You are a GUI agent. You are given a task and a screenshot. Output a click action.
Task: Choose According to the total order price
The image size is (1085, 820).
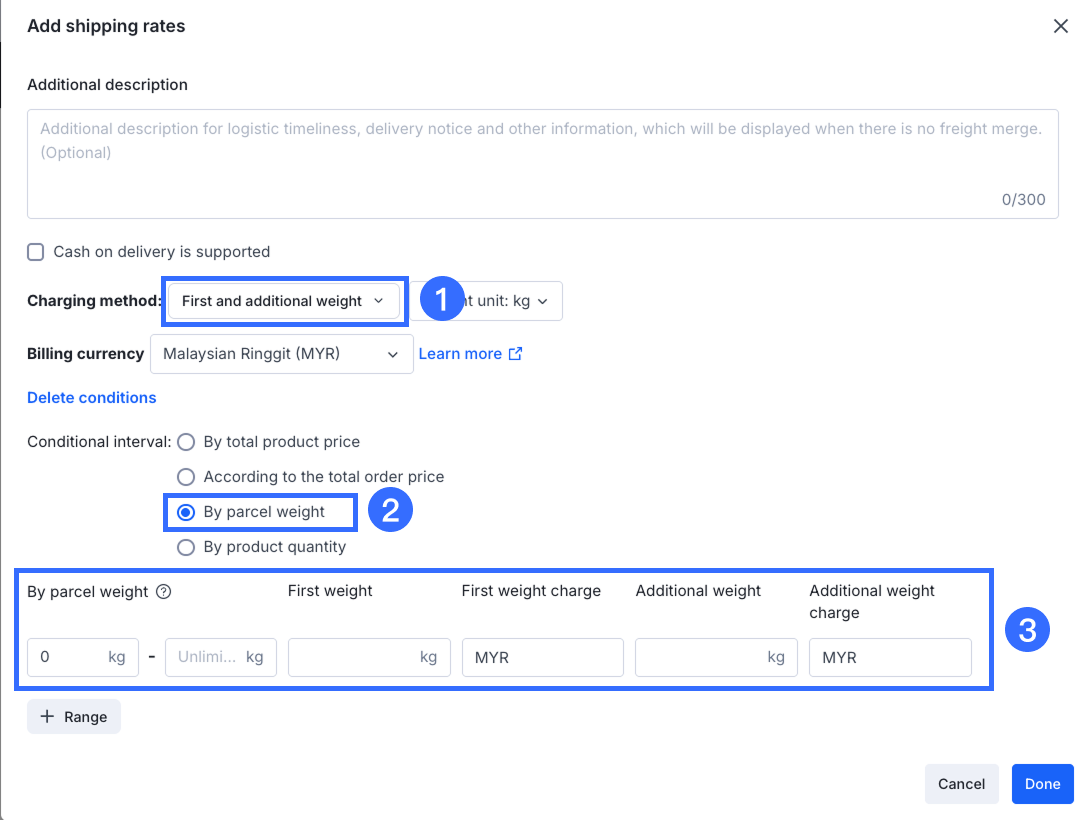click(x=186, y=477)
